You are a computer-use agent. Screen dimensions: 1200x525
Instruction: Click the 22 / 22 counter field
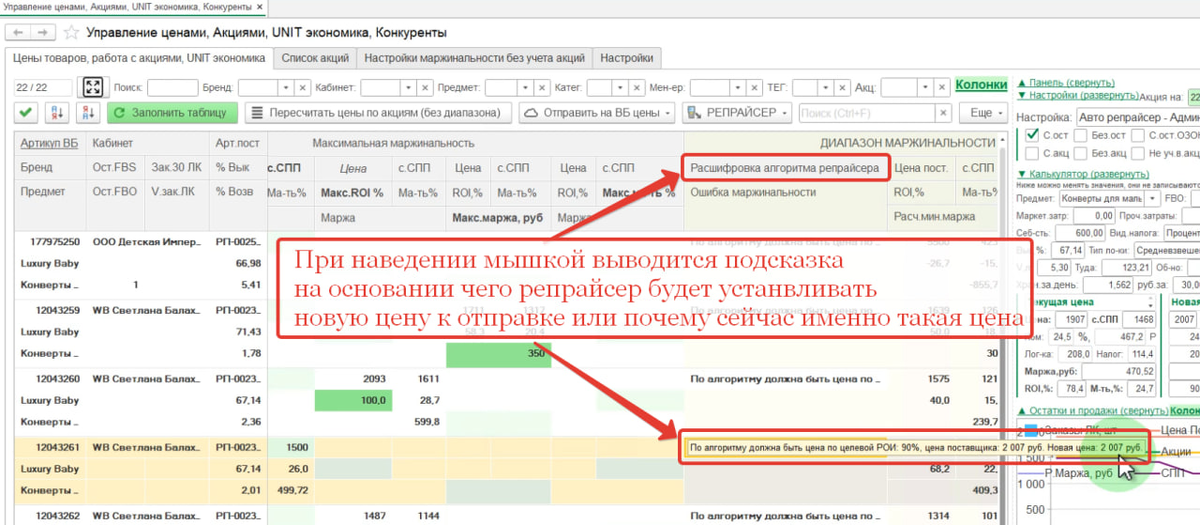click(x=45, y=88)
